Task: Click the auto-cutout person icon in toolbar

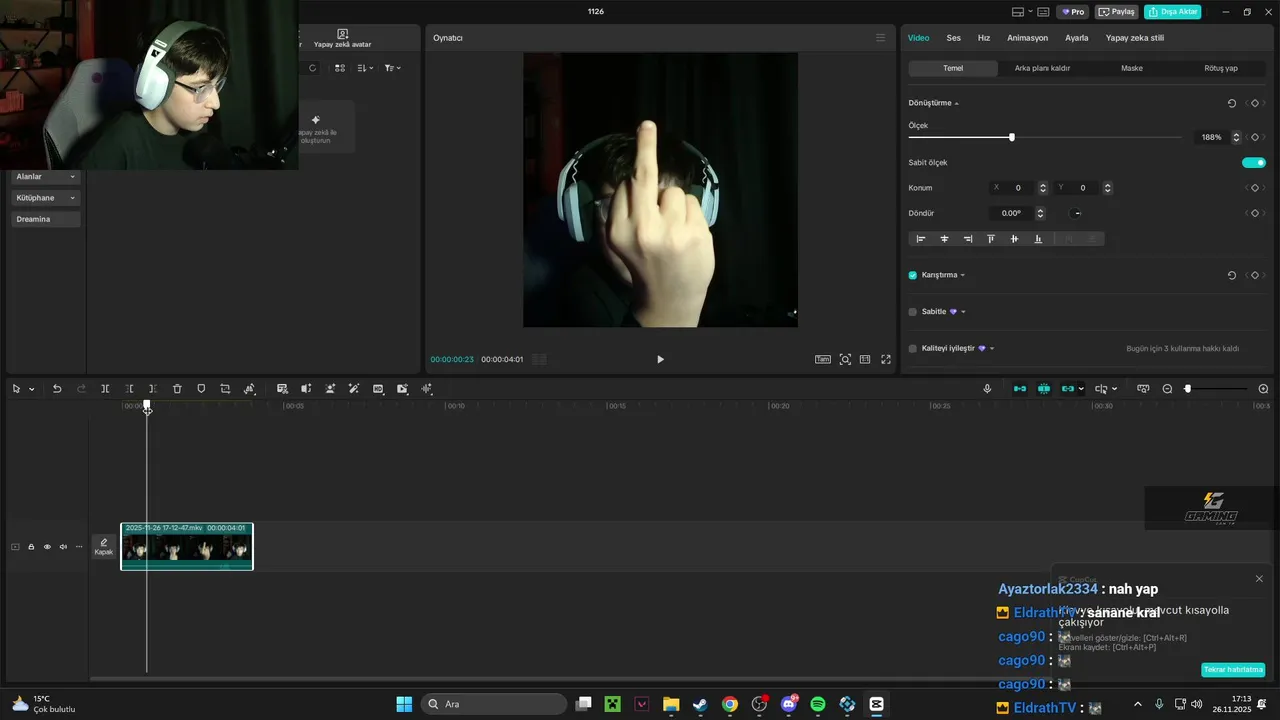Action: click(330, 389)
